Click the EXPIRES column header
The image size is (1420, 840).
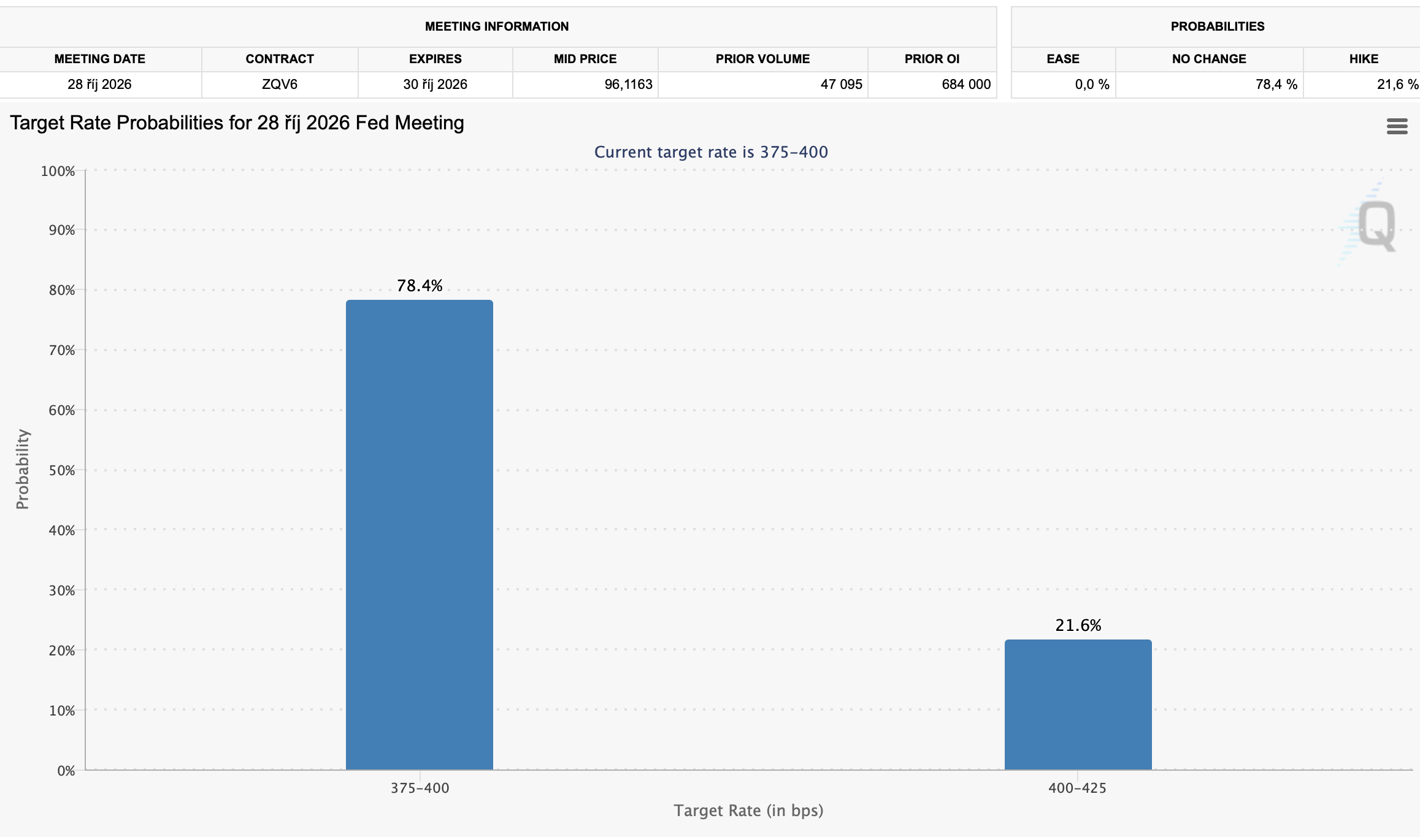point(436,59)
